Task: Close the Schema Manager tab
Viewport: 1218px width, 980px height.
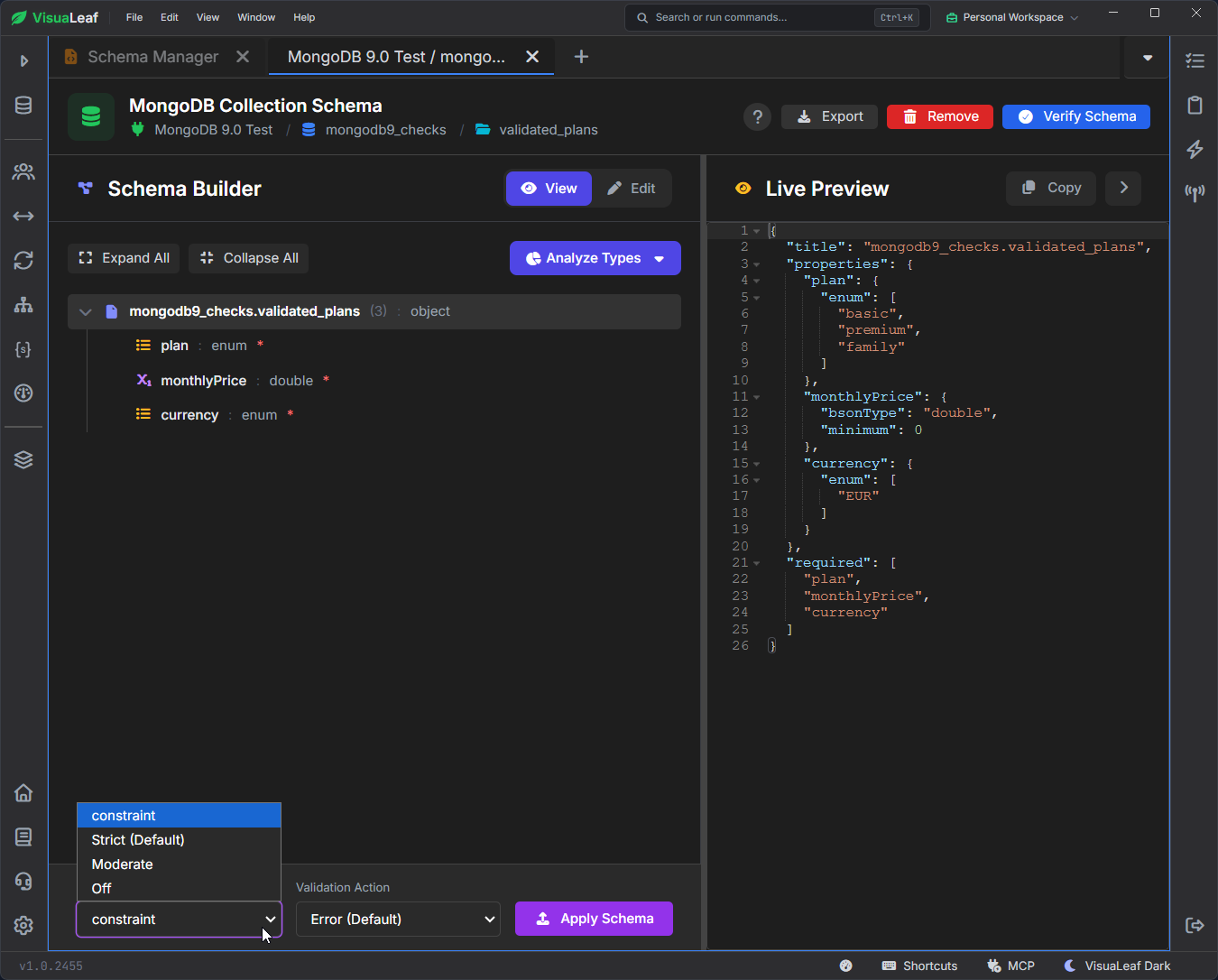Action: tap(243, 57)
